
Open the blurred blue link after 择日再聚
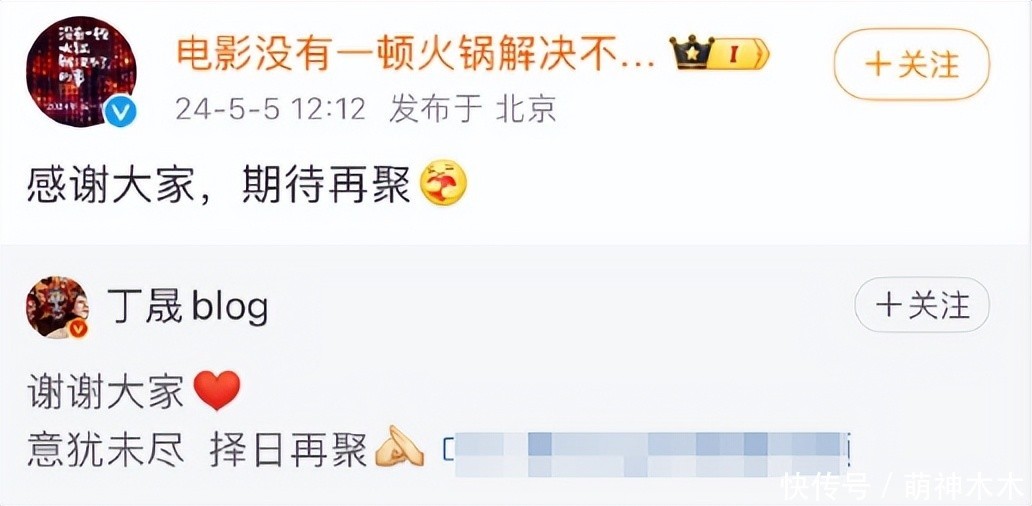[x=648, y=455]
